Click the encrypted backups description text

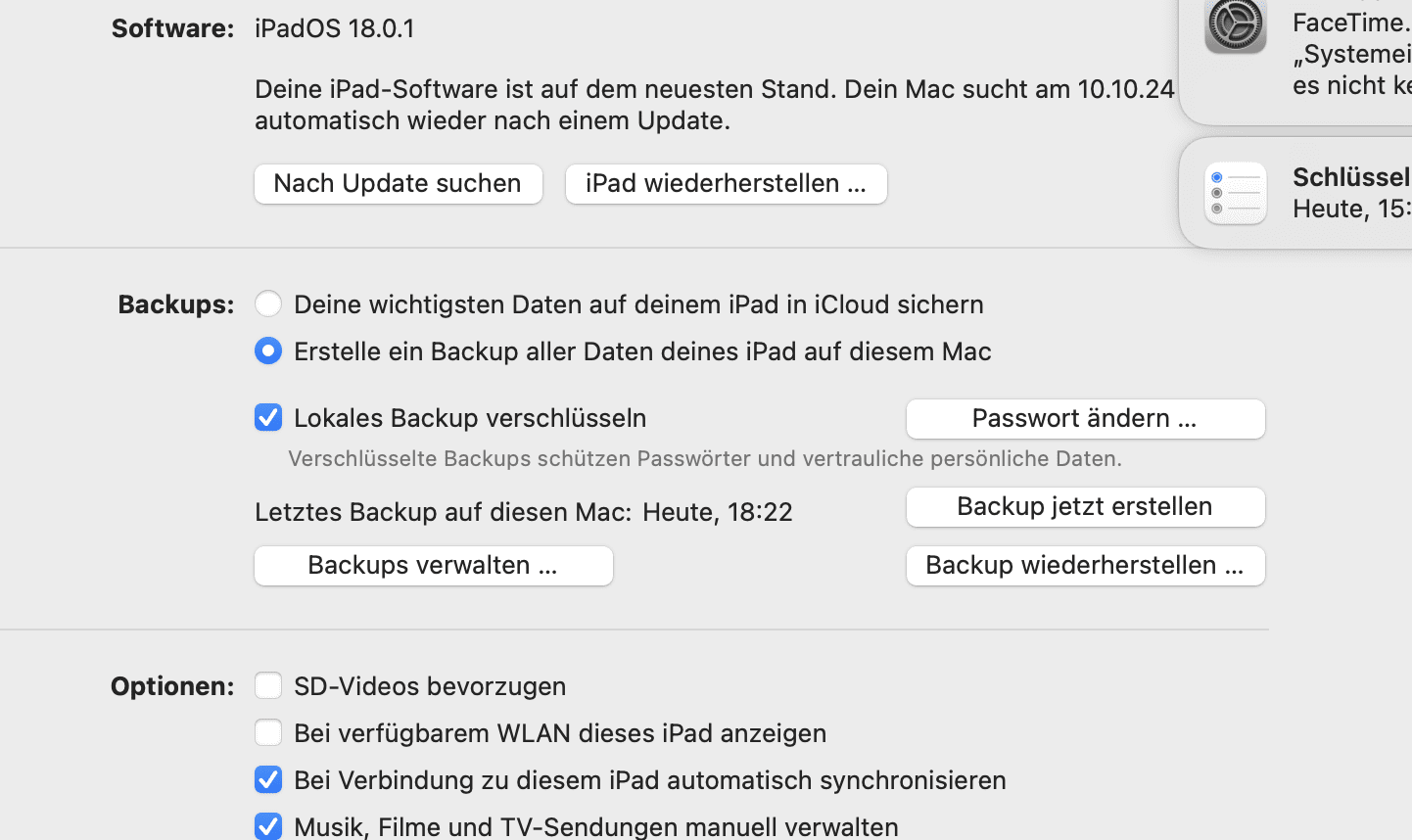704,458
